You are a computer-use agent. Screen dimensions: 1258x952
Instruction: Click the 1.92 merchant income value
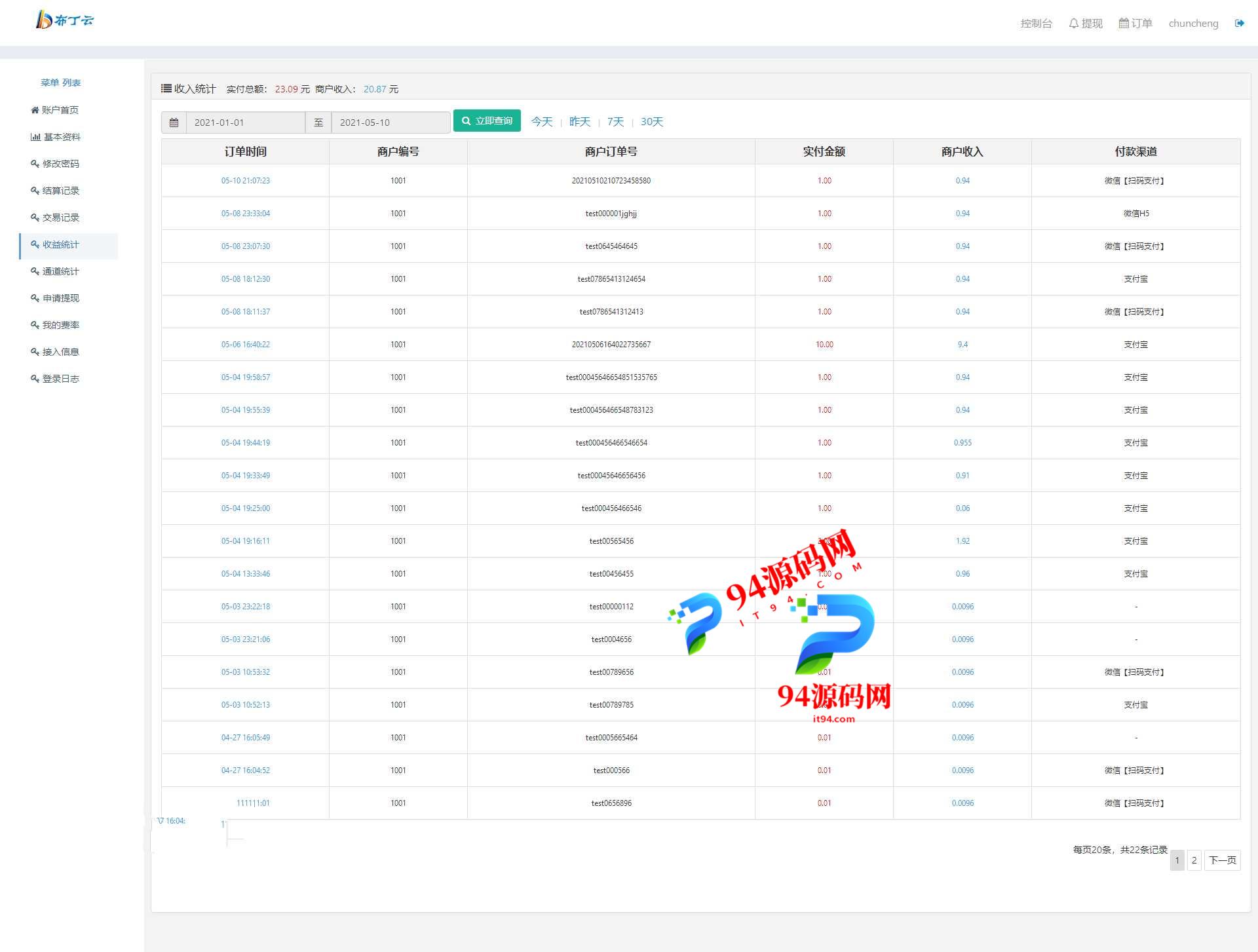963,541
